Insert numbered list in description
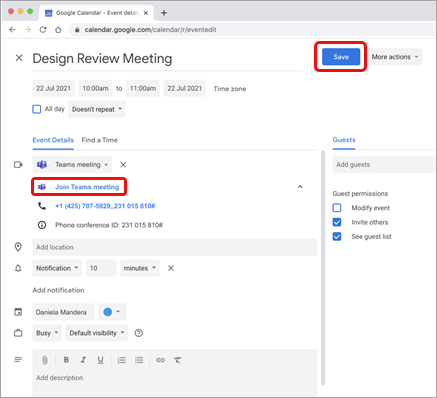Image resolution: width=437 pixels, height=398 pixels. coord(122,360)
